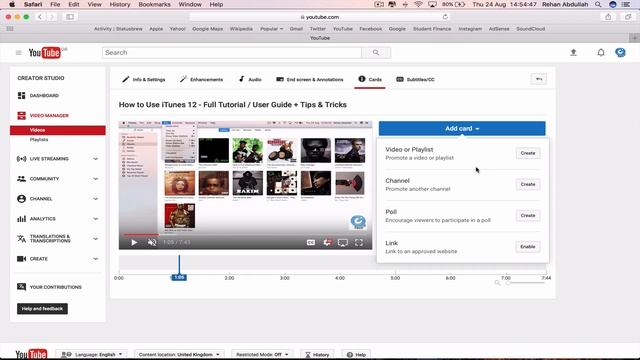
Task: Click Safari share button
Action: click(x=608, y=17)
